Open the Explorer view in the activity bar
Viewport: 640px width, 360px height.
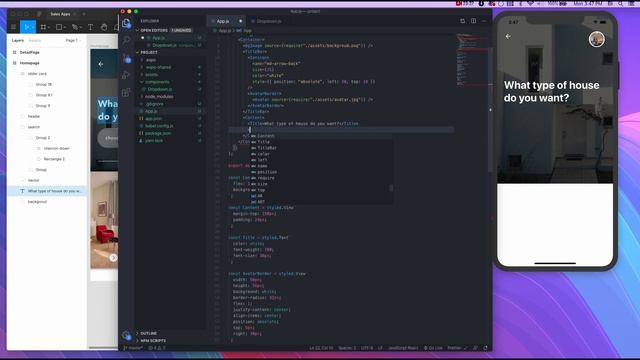point(126,23)
